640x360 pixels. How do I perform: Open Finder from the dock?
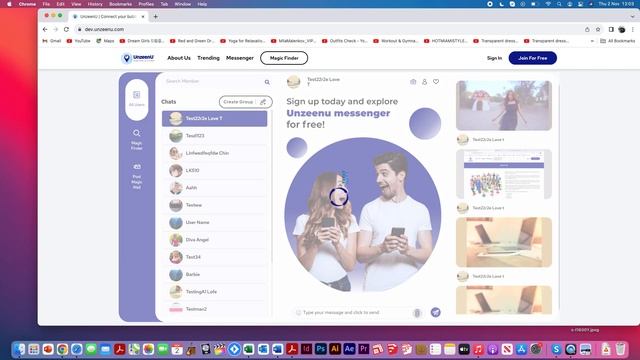tap(19, 349)
